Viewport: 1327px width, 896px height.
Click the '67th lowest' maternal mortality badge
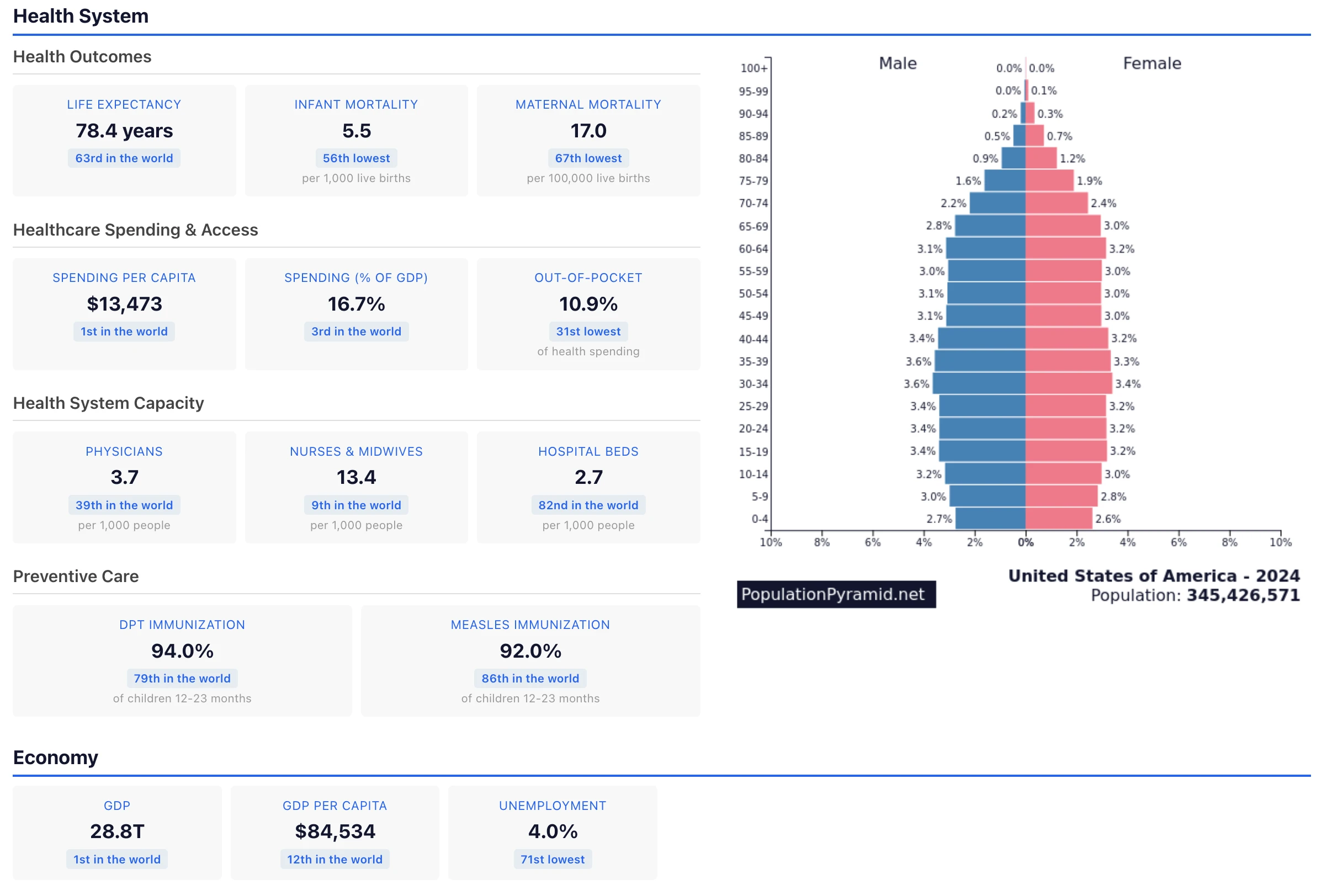click(x=588, y=158)
